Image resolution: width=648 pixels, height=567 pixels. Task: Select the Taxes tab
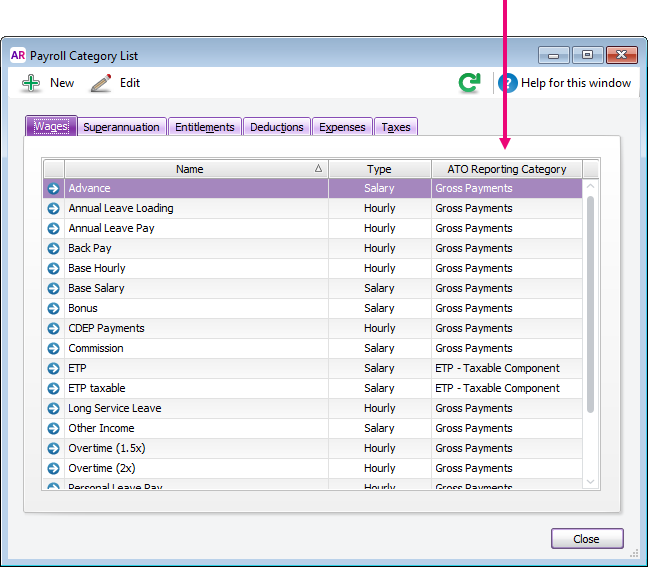point(396,127)
